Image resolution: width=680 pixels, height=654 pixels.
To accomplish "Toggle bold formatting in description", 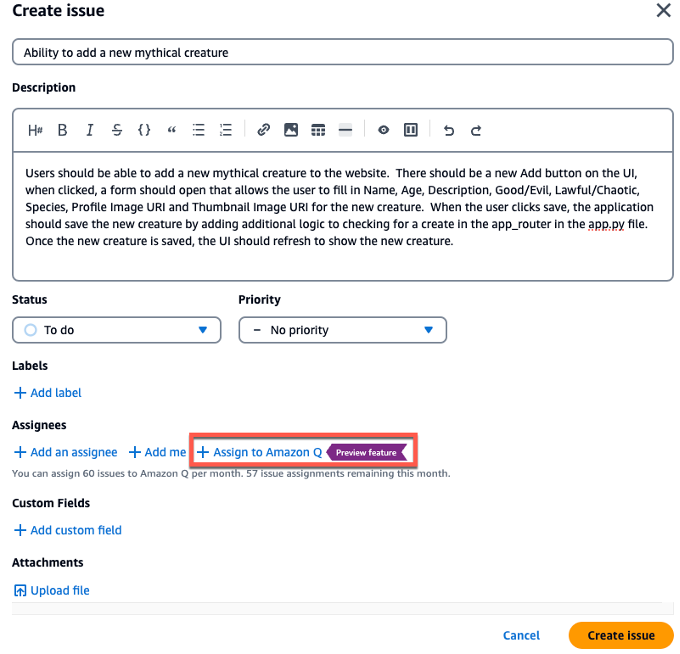I will (62, 130).
